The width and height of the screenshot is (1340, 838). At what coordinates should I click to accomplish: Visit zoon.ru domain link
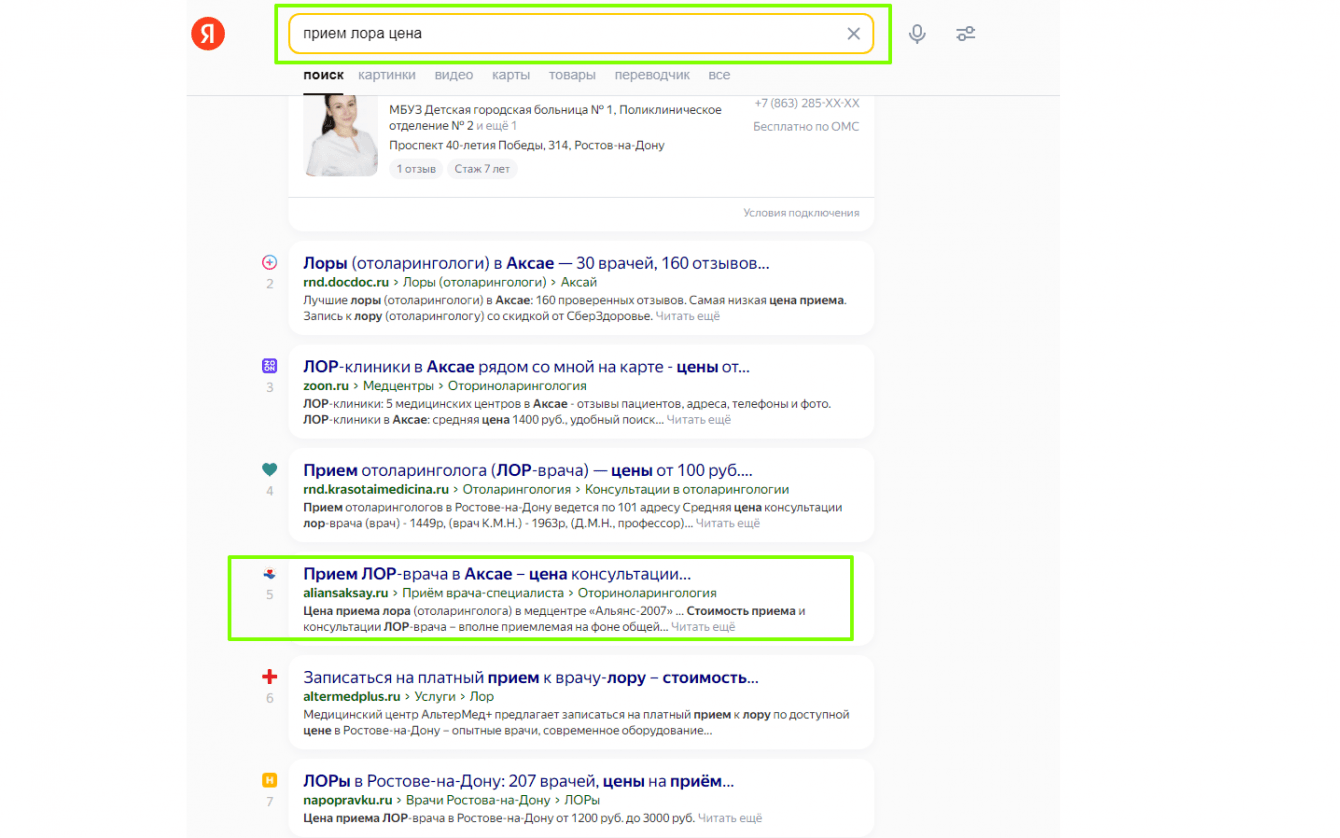click(x=326, y=385)
